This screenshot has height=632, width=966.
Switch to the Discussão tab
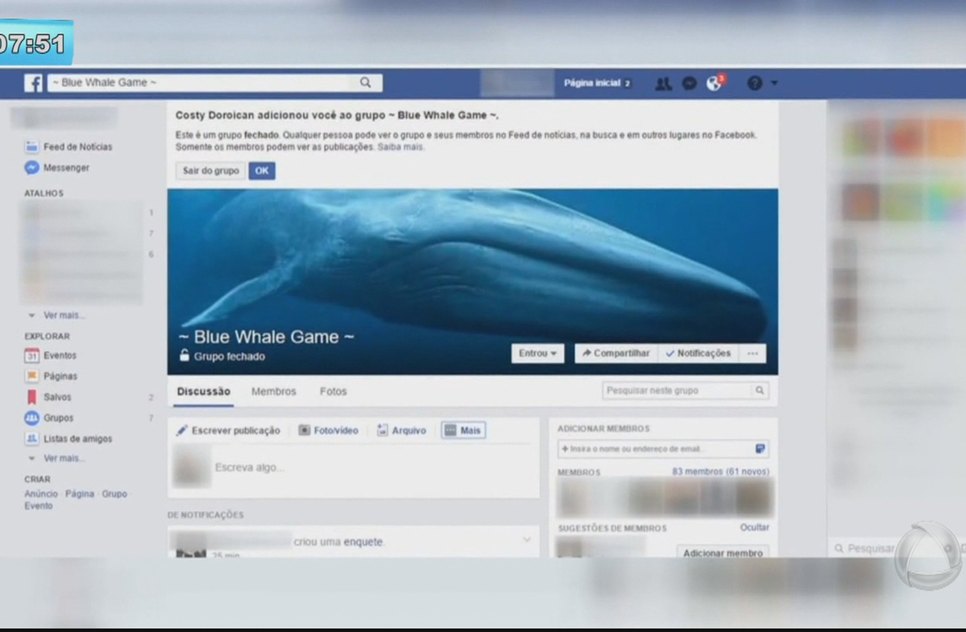coord(203,392)
